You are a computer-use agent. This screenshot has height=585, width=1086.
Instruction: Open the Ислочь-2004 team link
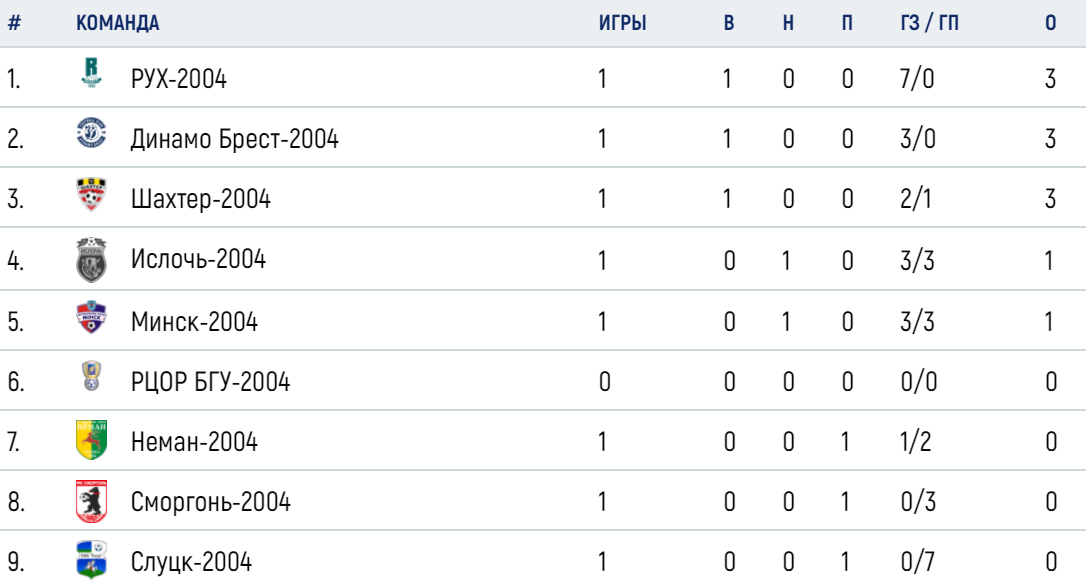pyautogui.click(x=198, y=260)
